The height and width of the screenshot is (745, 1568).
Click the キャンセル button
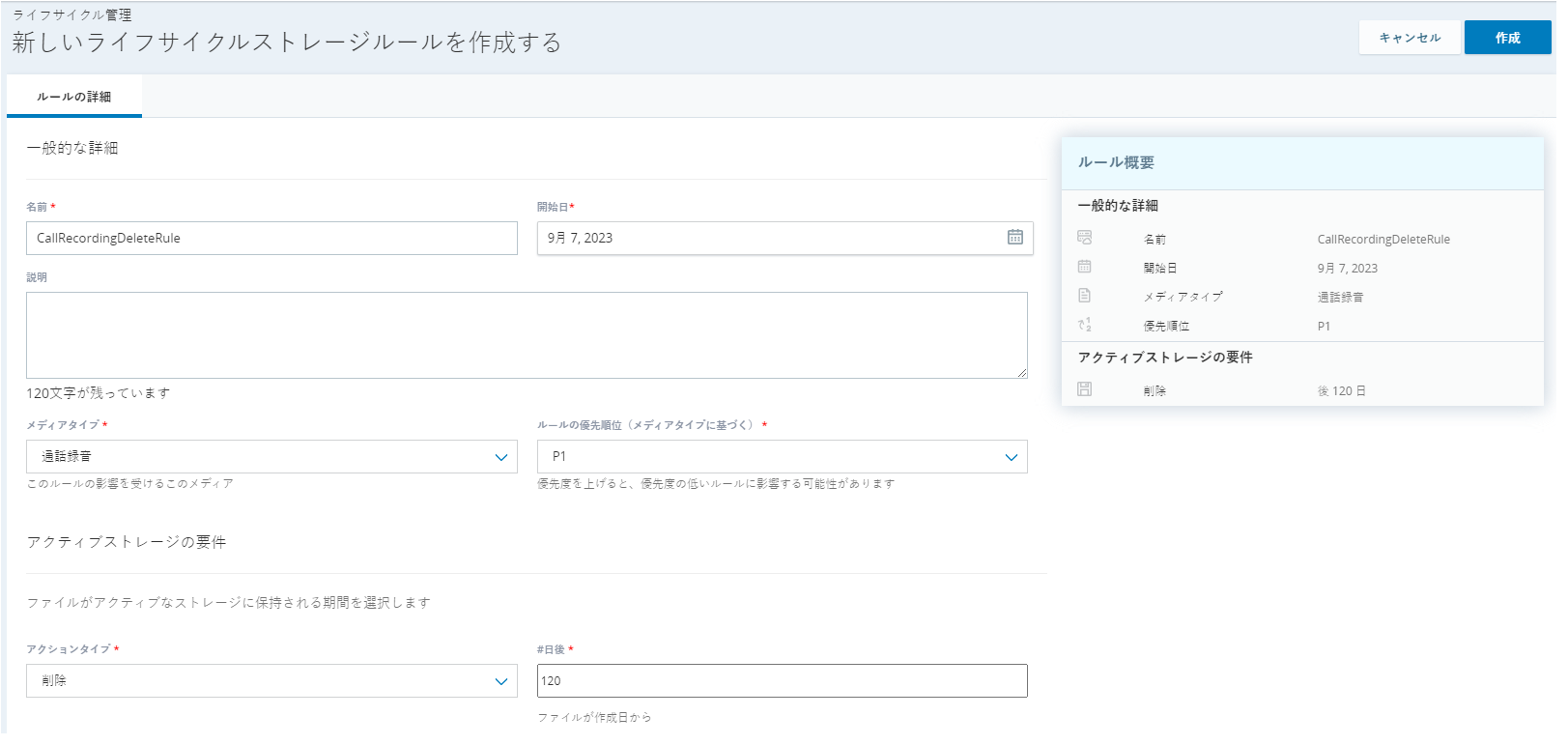(1409, 38)
